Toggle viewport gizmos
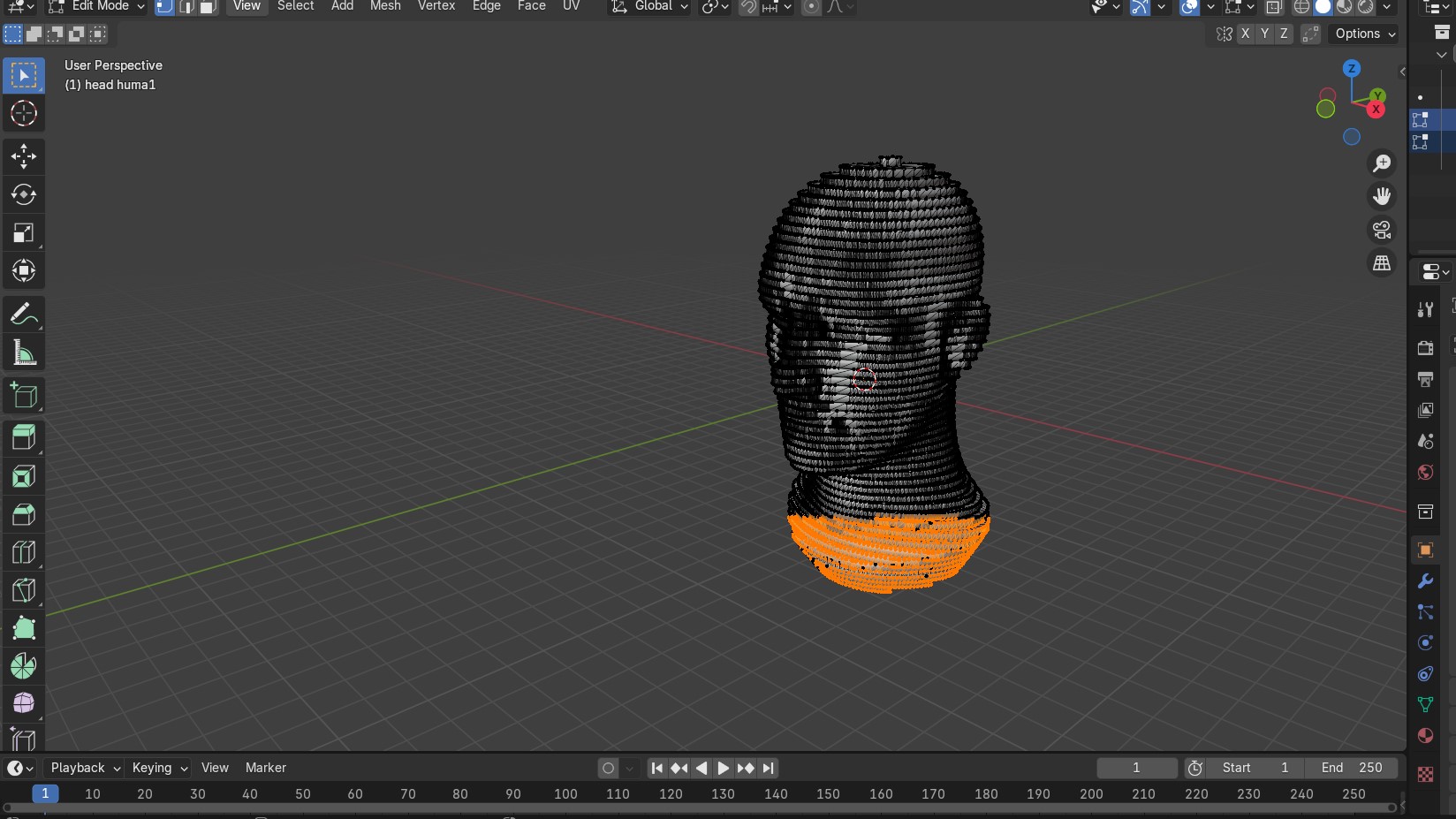Screen dimensions: 1456x819 [1140, 6]
